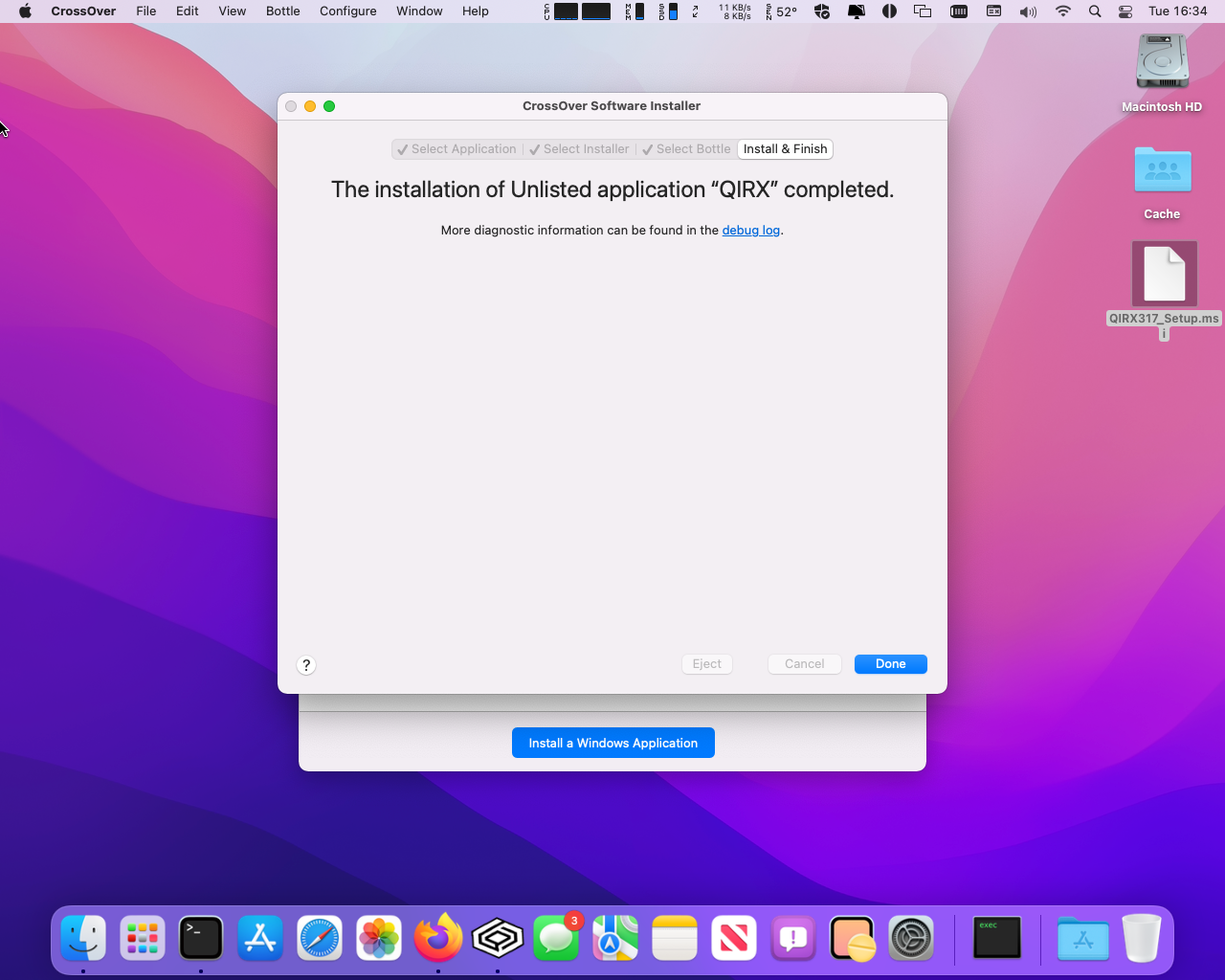Click the volume icon in menu bar
This screenshot has height=980, width=1225.
pyautogui.click(x=1028, y=11)
